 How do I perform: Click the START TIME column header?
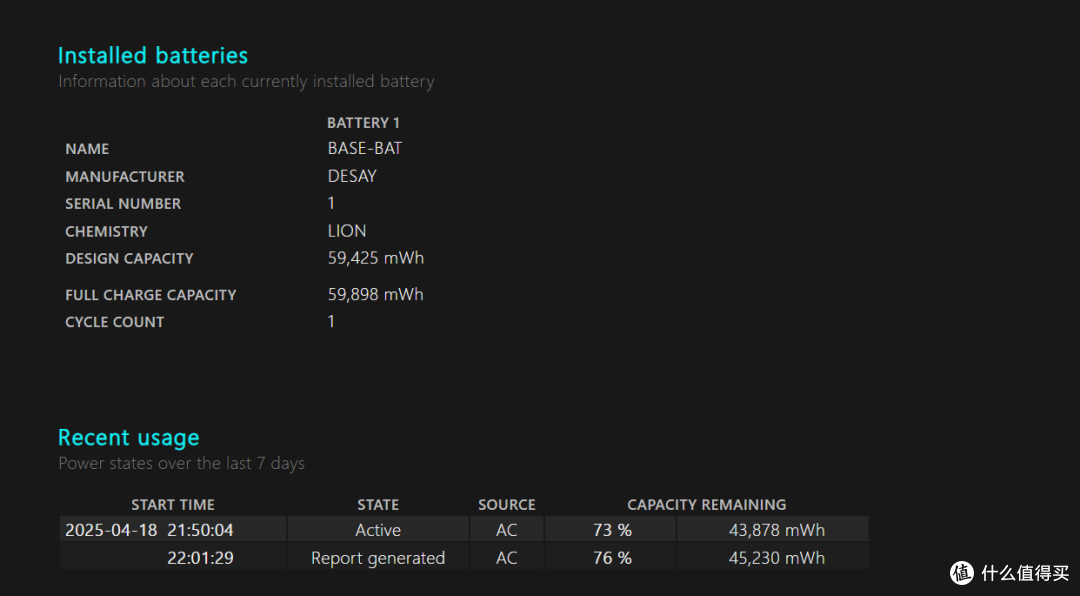point(173,504)
